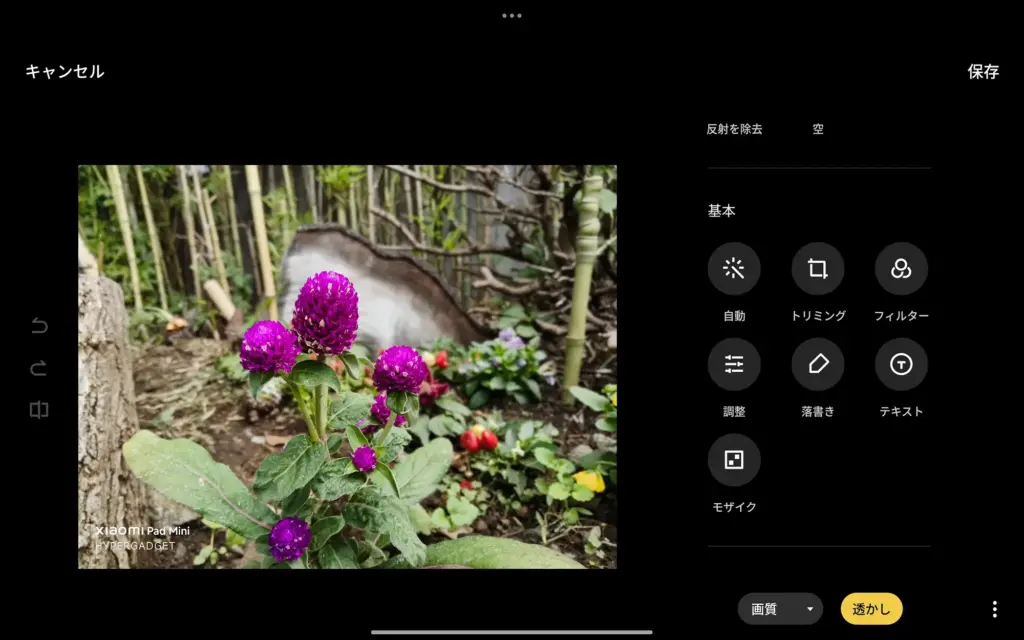Screen dimensions: 1024x640
Task: Open the 画質 (quality) dropdown
Action: click(779, 608)
